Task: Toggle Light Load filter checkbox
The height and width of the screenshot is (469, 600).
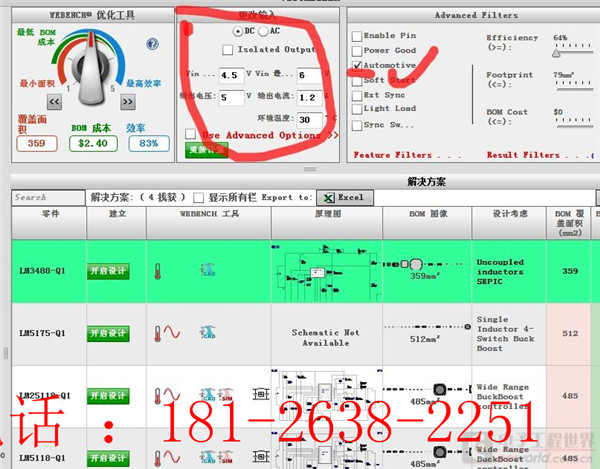Action: (x=357, y=109)
